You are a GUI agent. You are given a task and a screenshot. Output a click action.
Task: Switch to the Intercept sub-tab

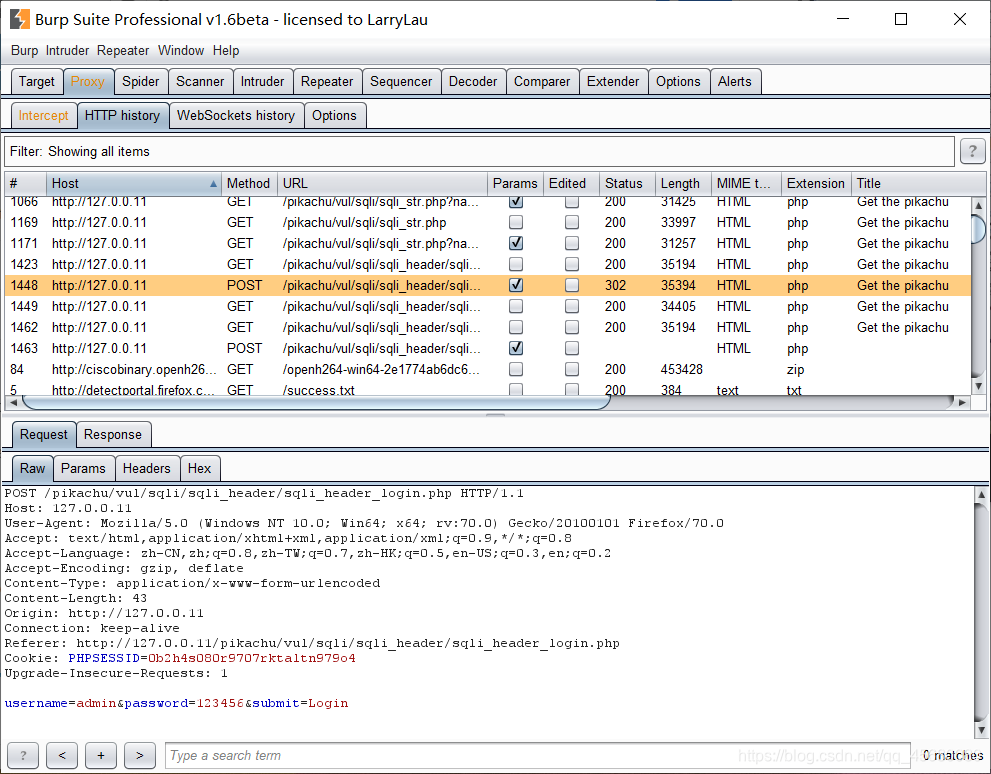[x=43, y=116]
